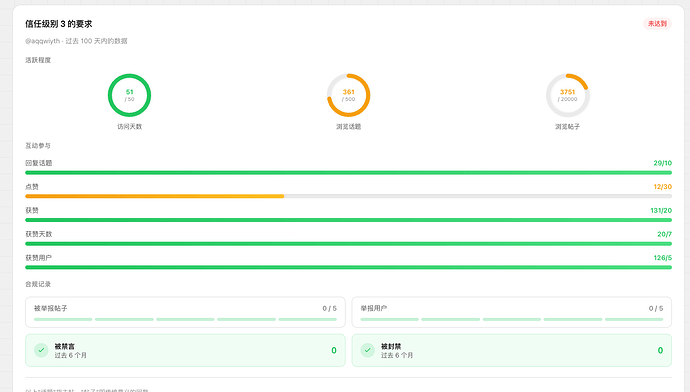Click the title 信任级别 3 的要求
Viewport: 690px width, 392px height.
pyautogui.click(x=59, y=24)
